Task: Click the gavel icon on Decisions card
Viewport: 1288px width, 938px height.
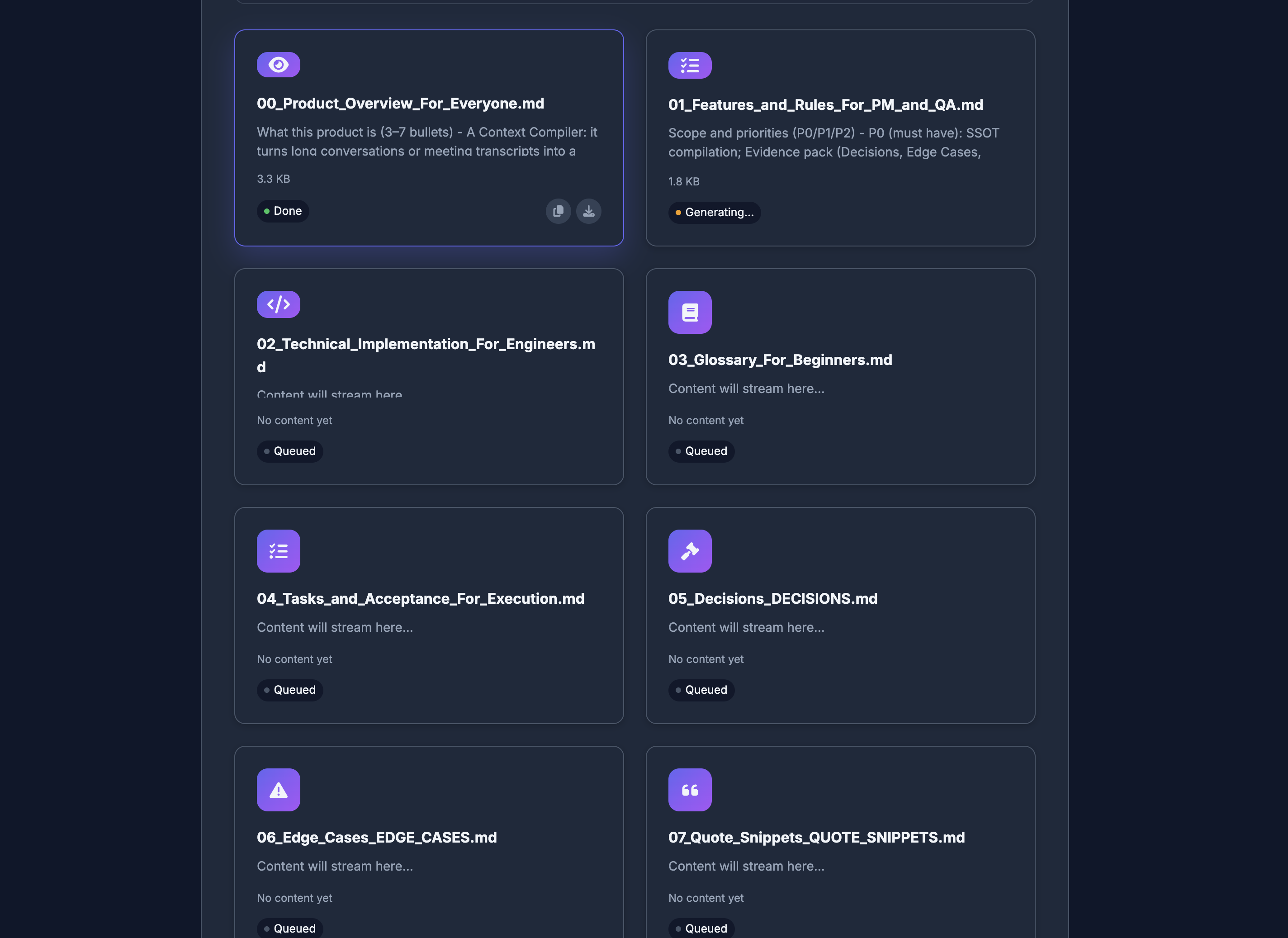Action: pyautogui.click(x=689, y=551)
